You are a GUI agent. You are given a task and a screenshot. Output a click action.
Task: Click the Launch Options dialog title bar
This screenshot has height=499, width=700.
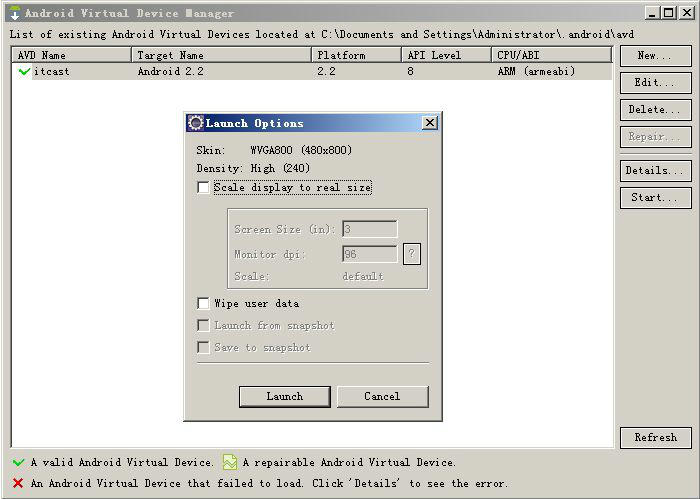click(312, 123)
